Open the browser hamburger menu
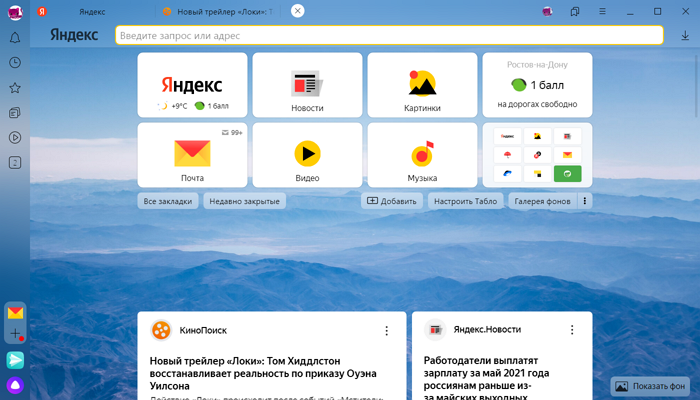The height and width of the screenshot is (400, 700). pos(602,12)
